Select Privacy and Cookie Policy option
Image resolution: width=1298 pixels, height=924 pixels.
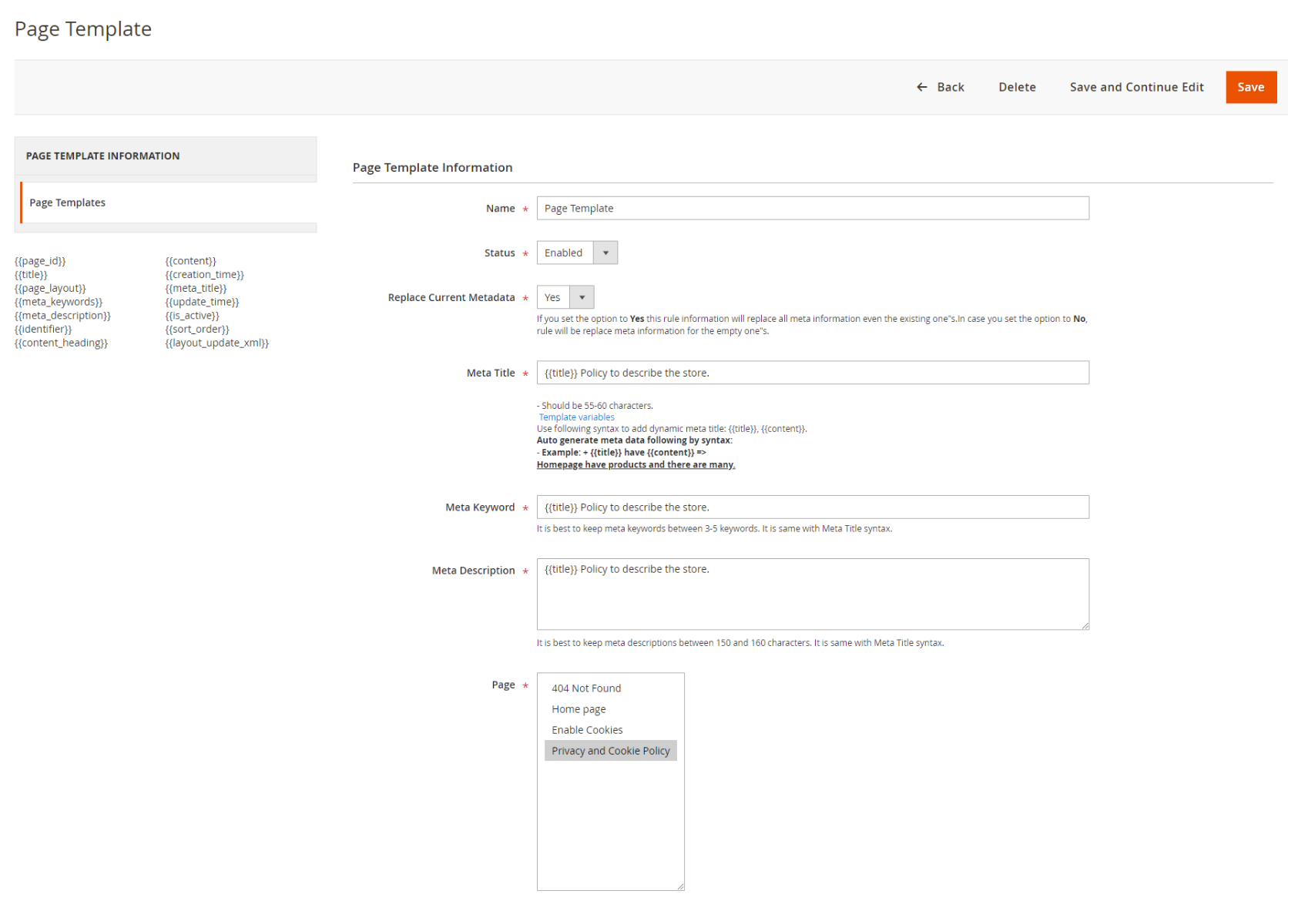pyautogui.click(x=610, y=751)
